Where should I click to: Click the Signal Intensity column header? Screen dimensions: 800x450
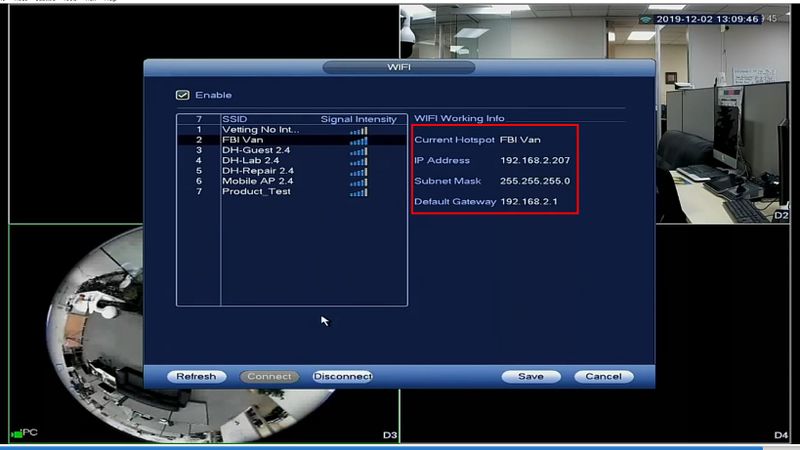coord(359,119)
